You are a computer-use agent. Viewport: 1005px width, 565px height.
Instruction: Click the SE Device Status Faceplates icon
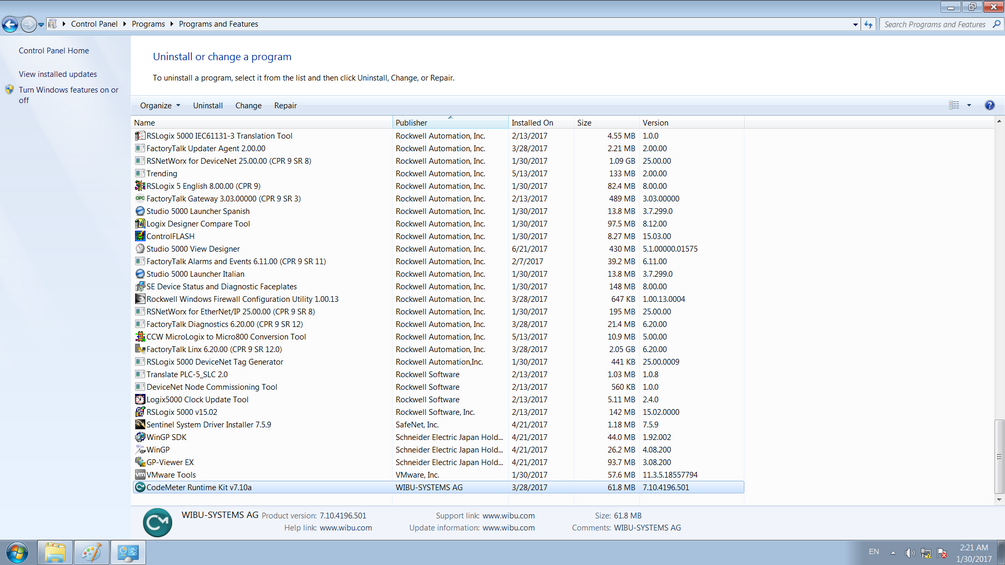click(140, 286)
